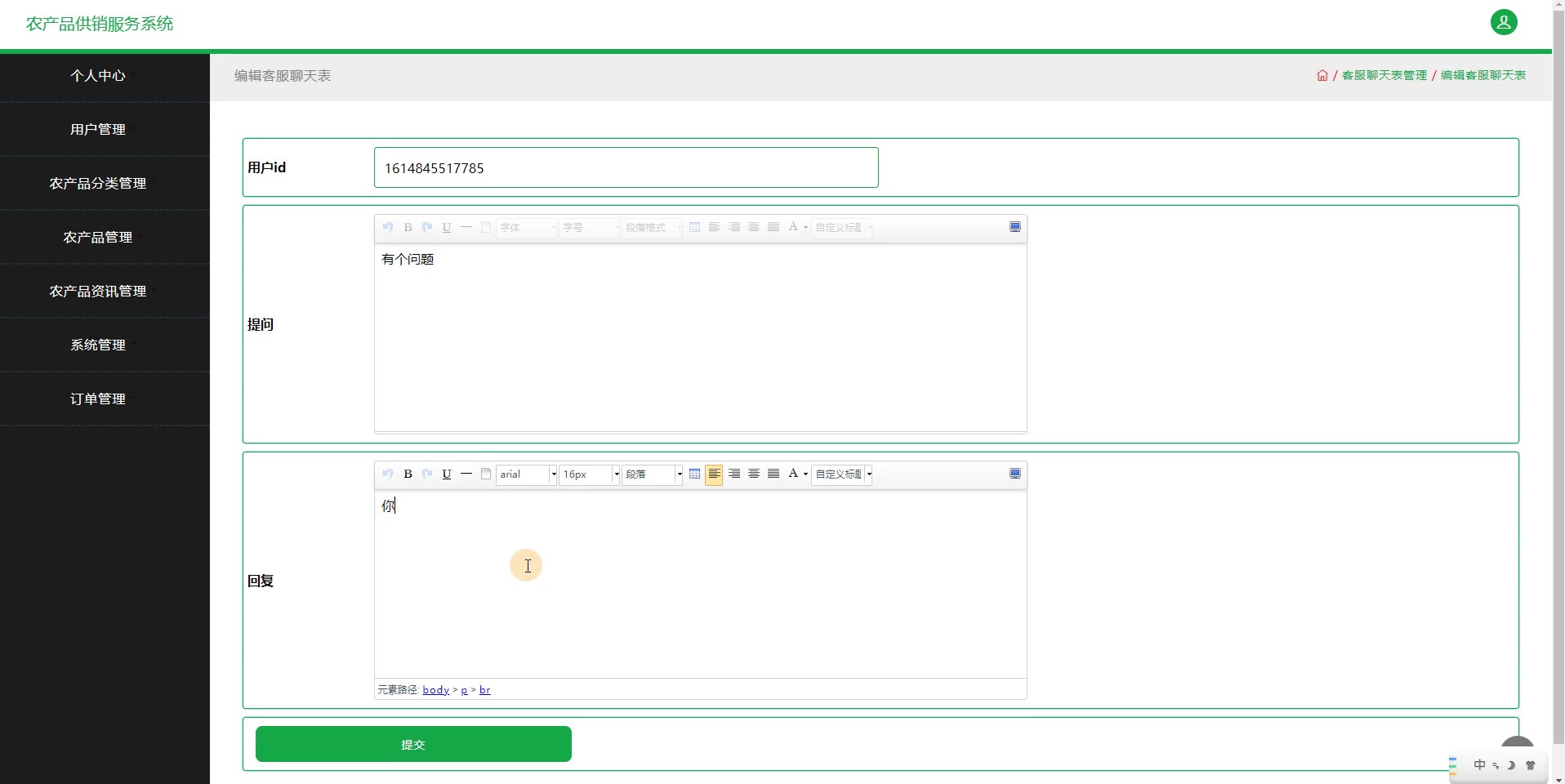
Task: Select the br element path link
Action: pyautogui.click(x=485, y=690)
